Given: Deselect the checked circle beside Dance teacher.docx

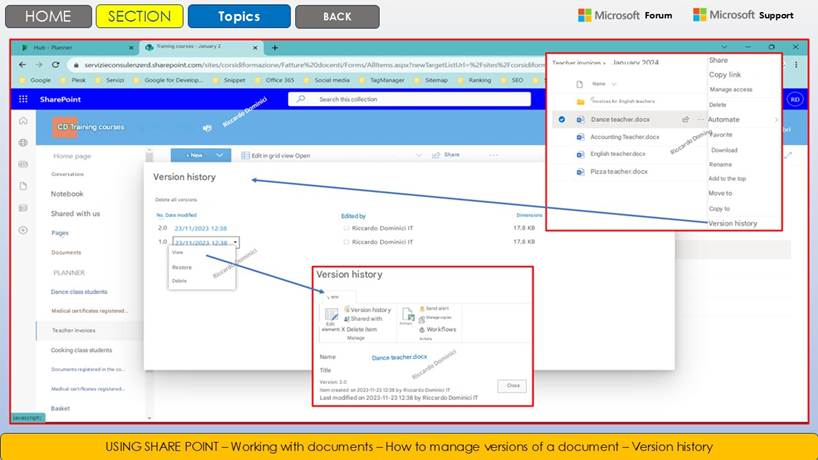Looking at the screenshot, I should (x=561, y=119).
